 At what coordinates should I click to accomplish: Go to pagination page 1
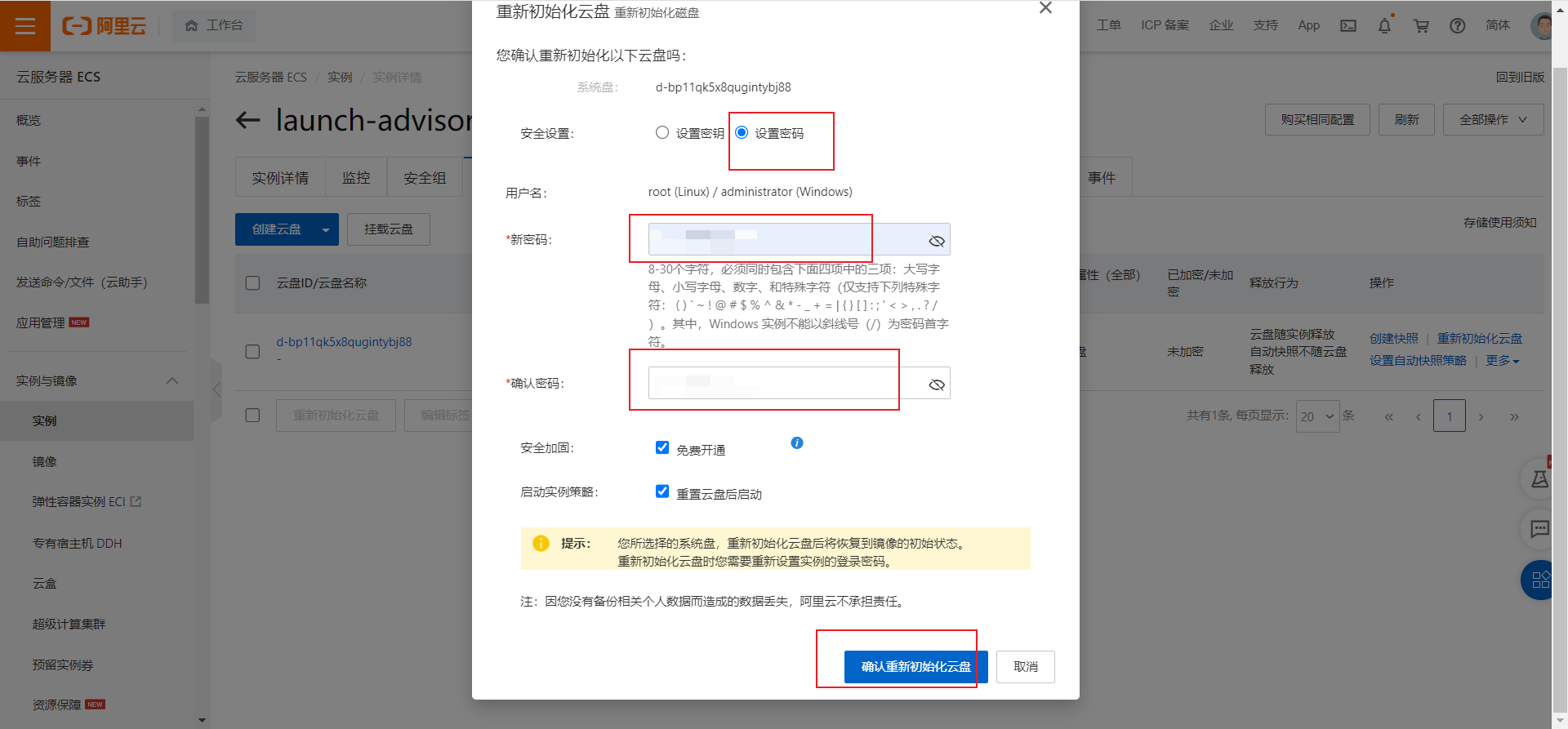(1450, 416)
